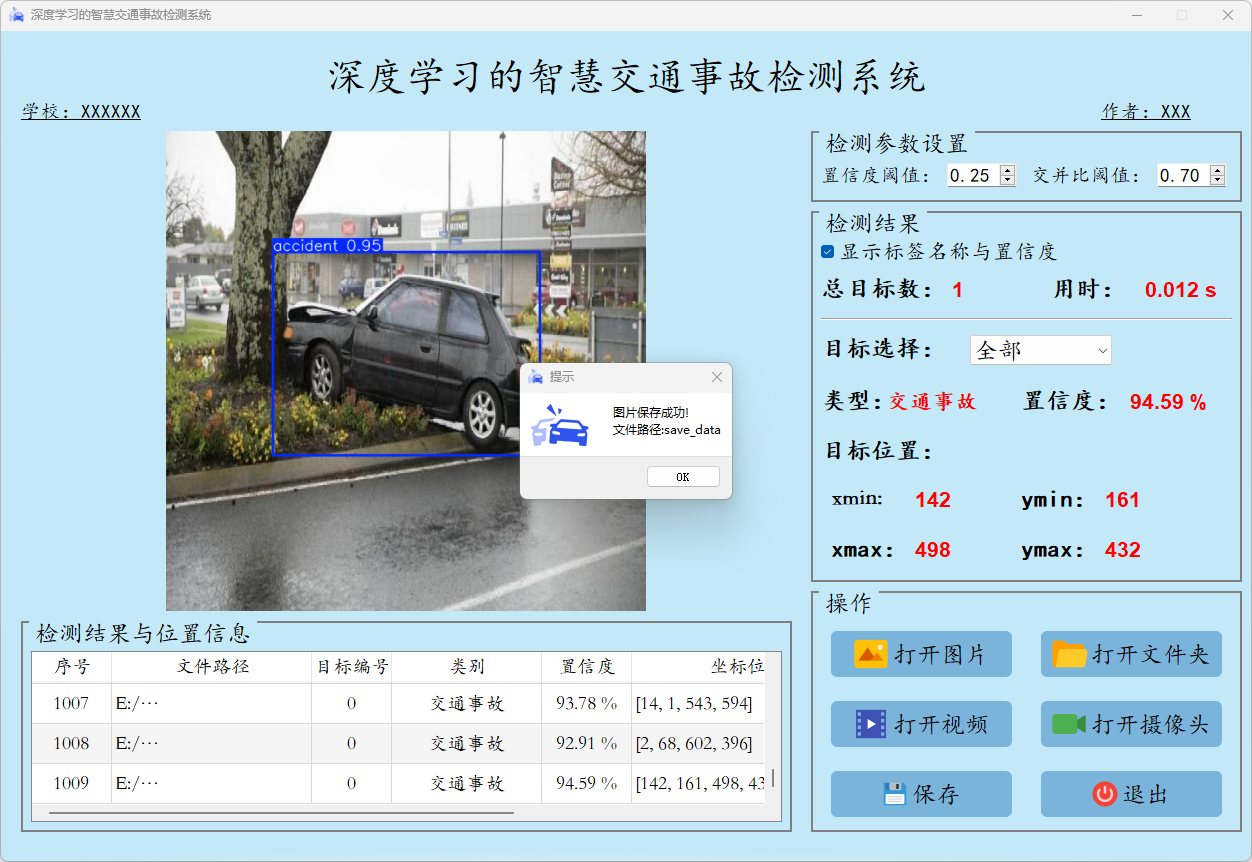Click the 序号 column header
The height and width of the screenshot is (862, 1252).
pyautogui.click(x=71, y=667)
